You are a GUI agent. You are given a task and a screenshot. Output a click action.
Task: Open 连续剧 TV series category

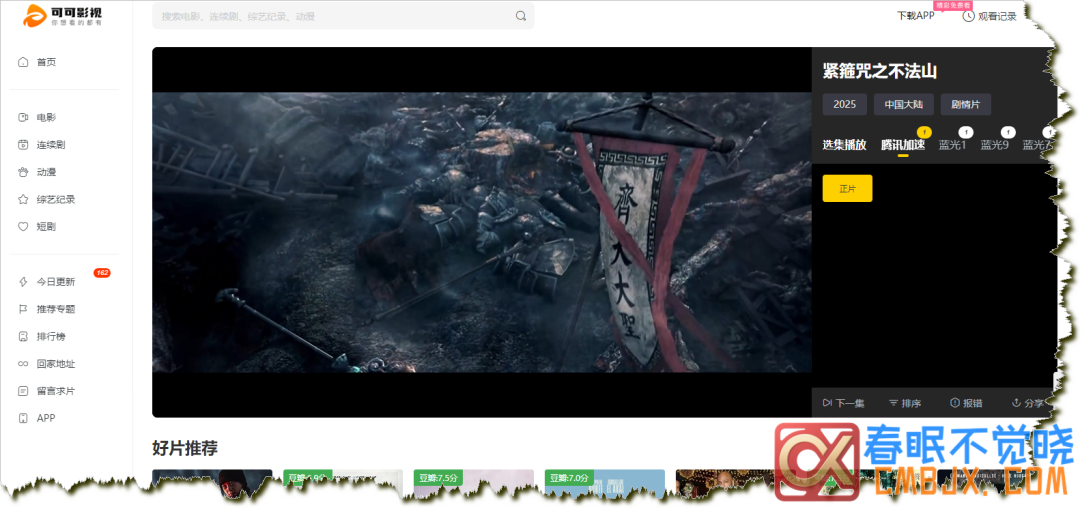click(x=51, y=145)
